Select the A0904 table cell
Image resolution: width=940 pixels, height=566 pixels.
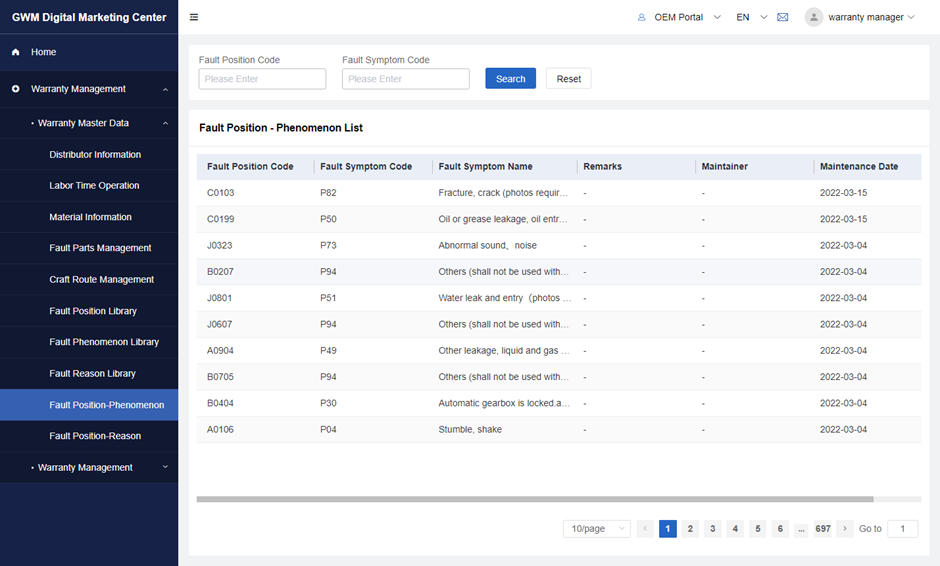pos(220,351)
